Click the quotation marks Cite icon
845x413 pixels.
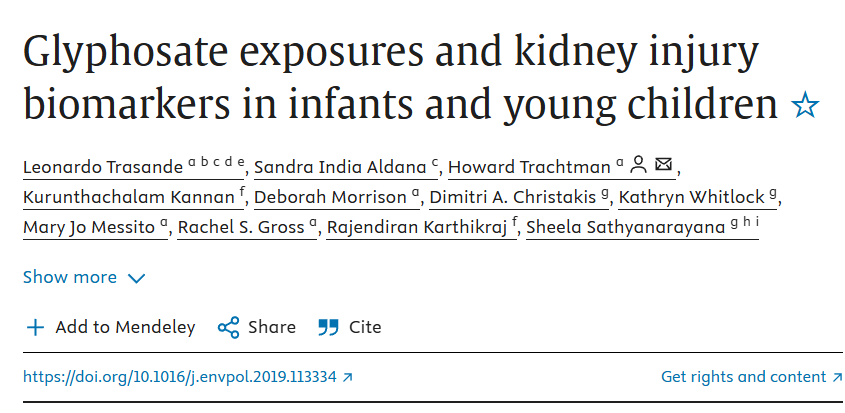click(328, 327)
